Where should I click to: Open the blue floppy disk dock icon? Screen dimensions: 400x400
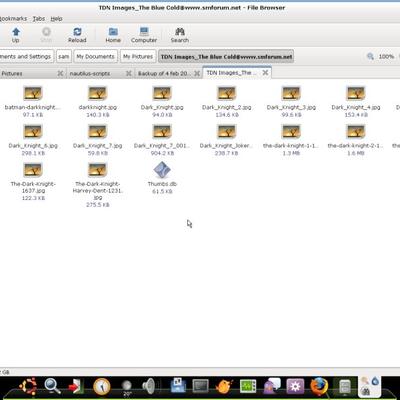[178, 386]
